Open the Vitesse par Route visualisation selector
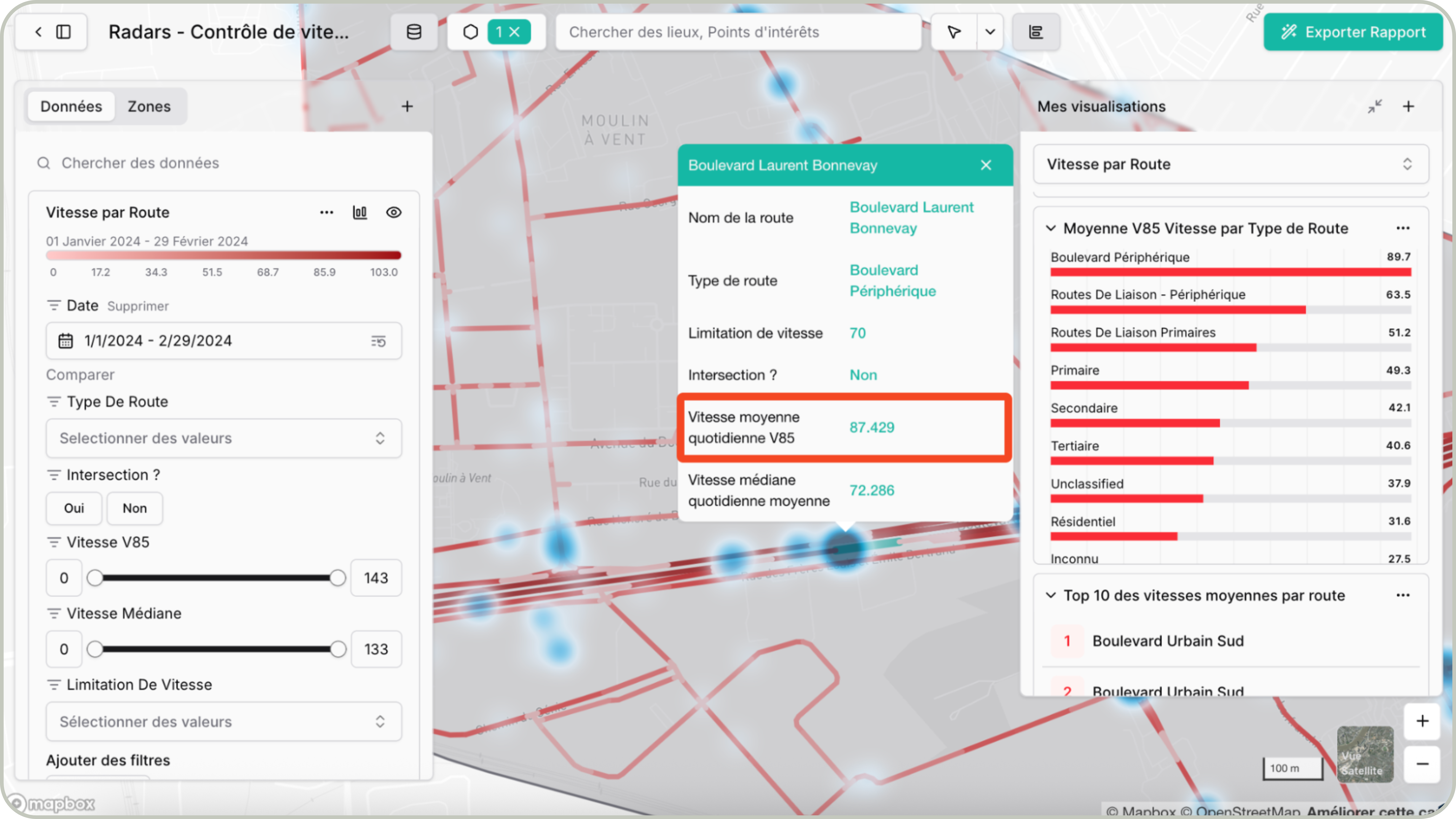Image resolution: width=1456 pixels, height=819 pixels. click(1230, 164)
